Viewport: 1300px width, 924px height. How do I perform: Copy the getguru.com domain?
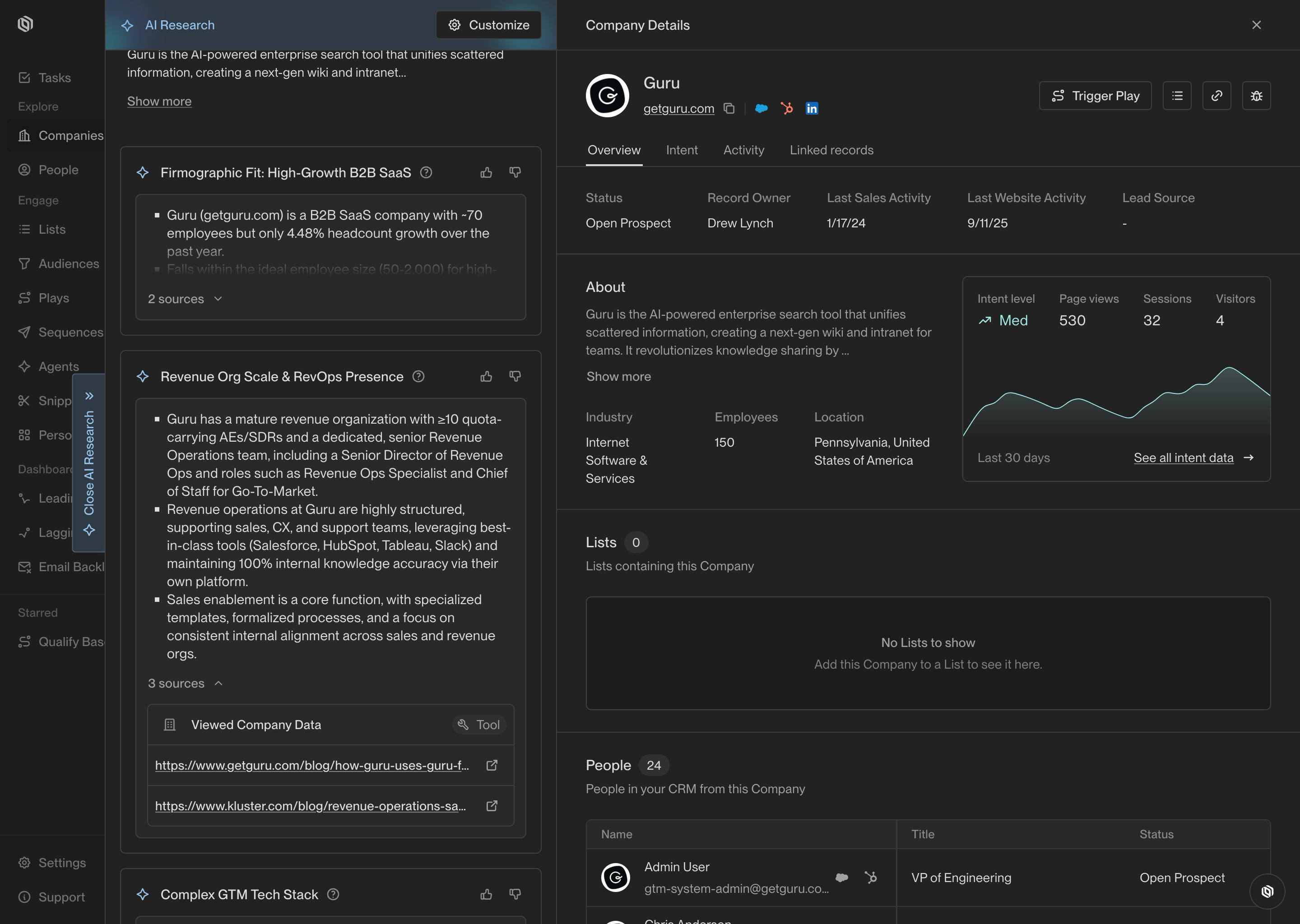click(x=729, y=108)
